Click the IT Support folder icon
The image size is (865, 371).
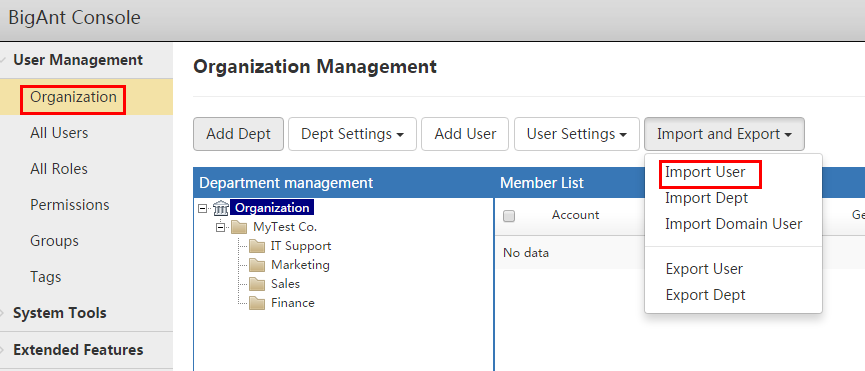click(x=257, y=246)
